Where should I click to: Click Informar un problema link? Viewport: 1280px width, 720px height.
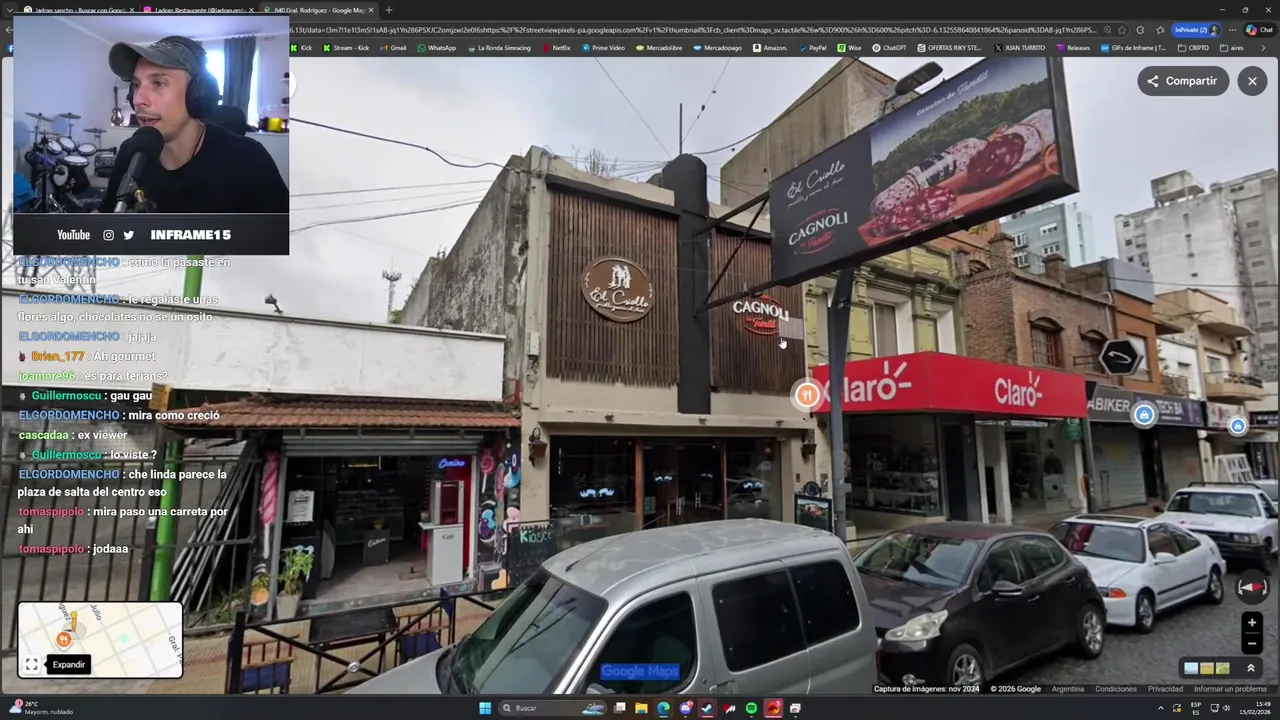(x=1230, y=689)
